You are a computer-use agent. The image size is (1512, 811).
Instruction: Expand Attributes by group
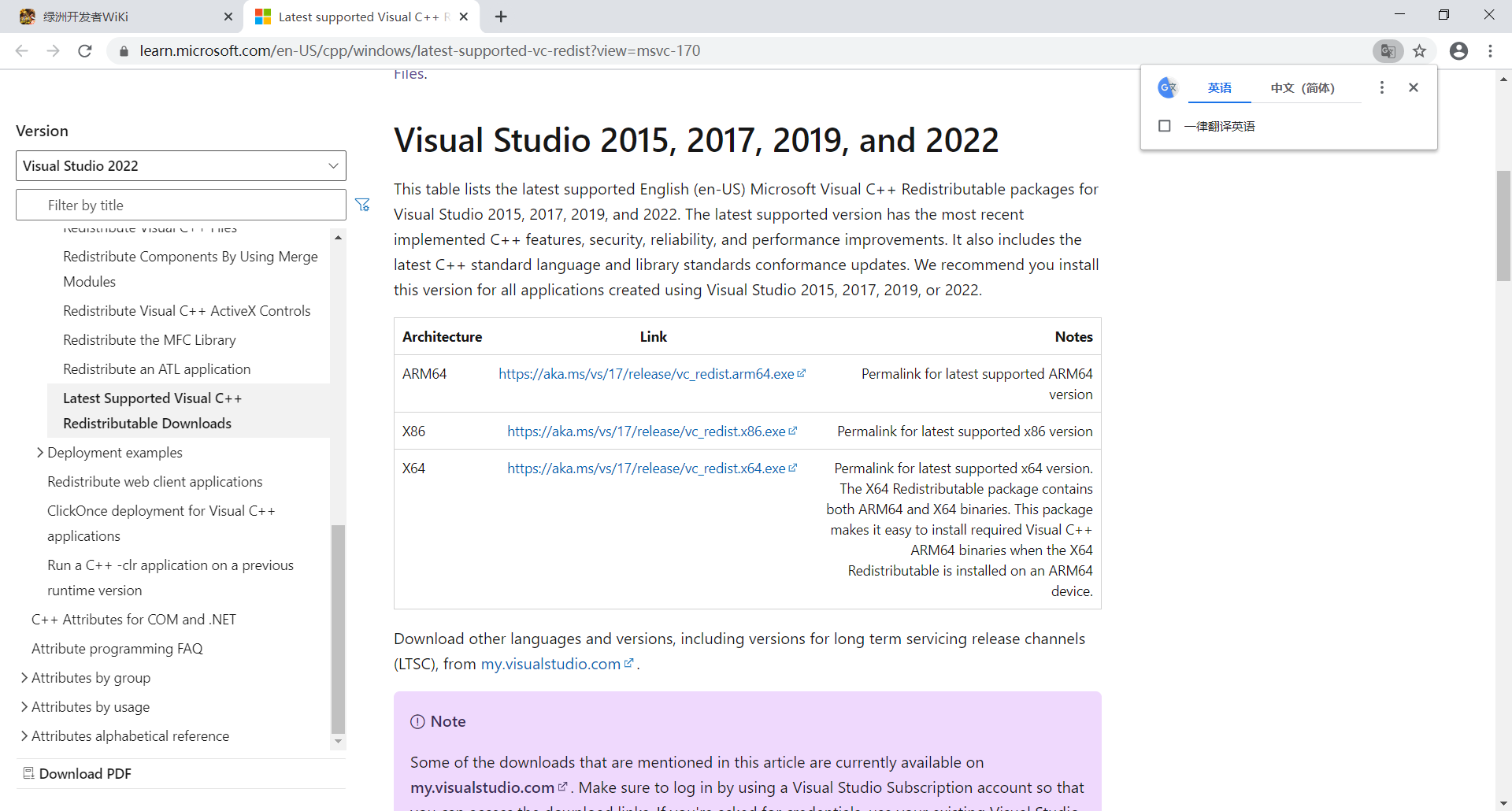click(x=24, y=678)
